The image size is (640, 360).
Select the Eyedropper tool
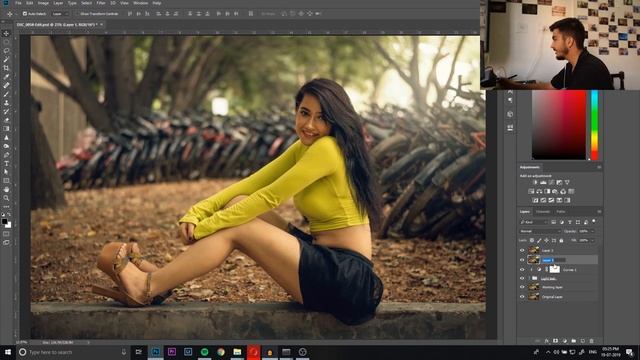tap(6, 77)
